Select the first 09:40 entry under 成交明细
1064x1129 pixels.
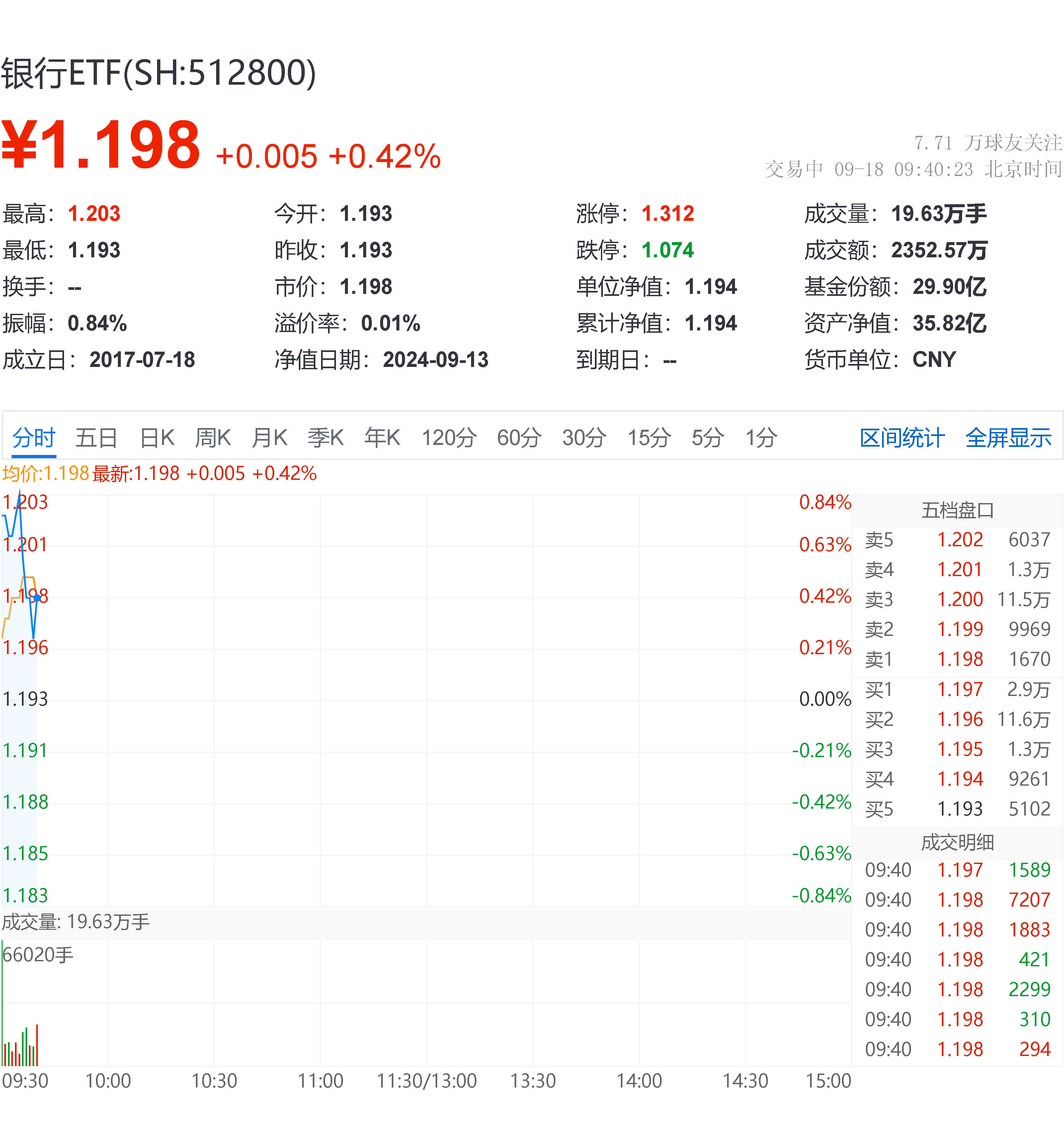click(889, 869)
